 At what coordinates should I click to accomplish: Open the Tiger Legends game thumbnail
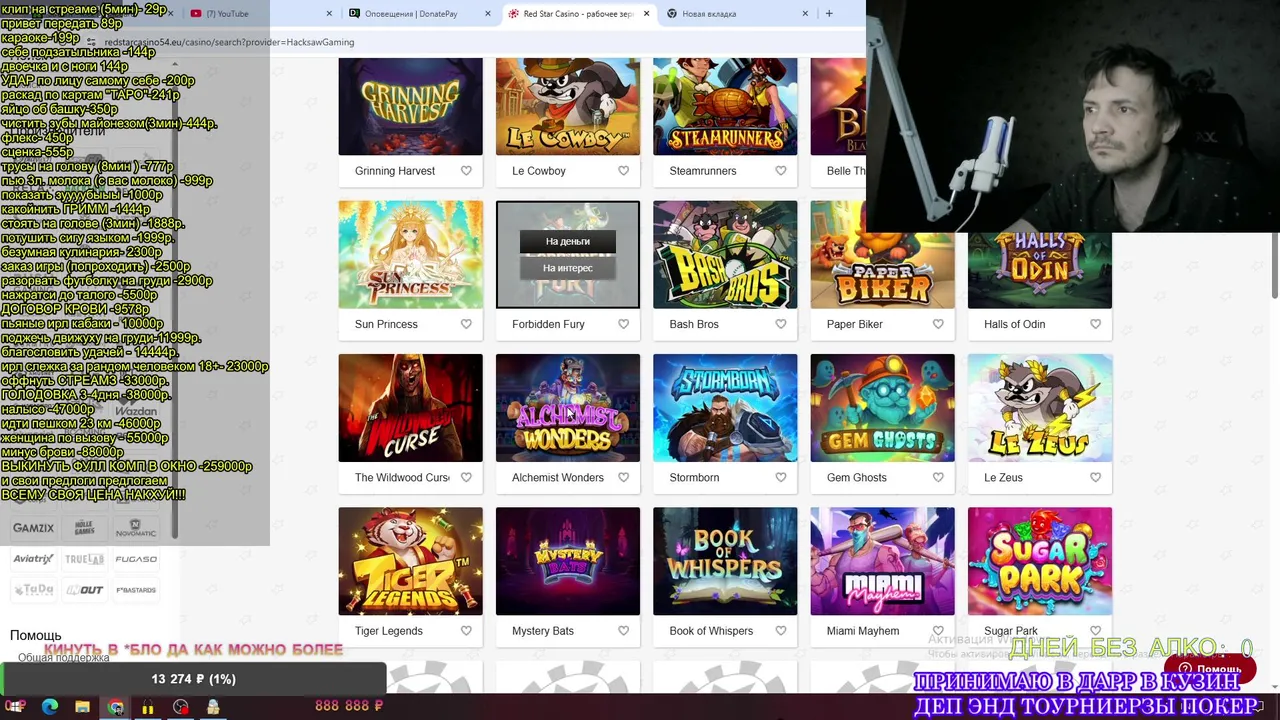click(410, 561)
